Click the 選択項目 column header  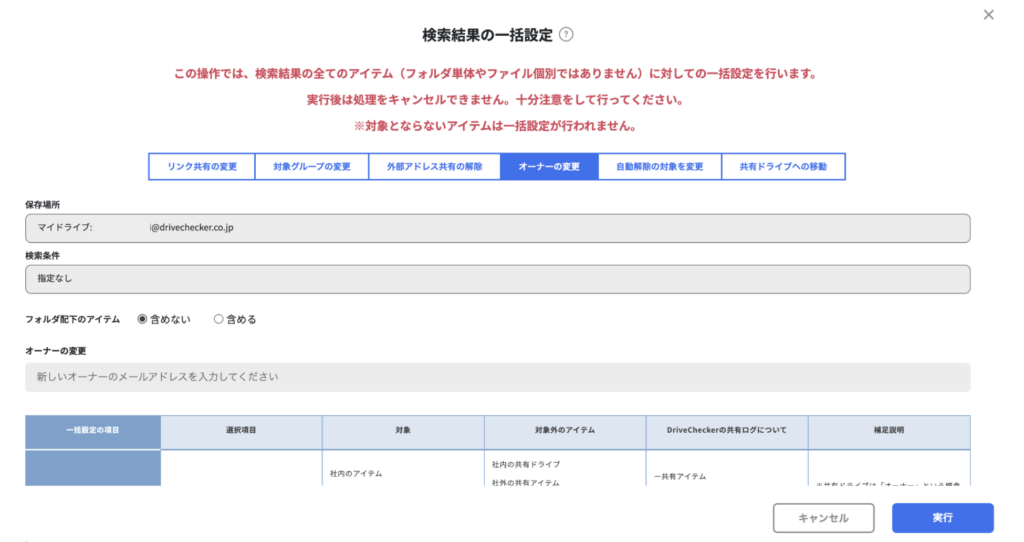point(241,432)
